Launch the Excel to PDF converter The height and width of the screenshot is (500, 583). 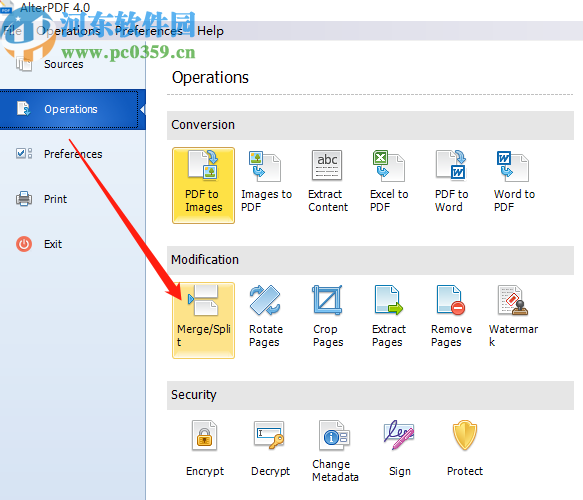click(389, 182)
